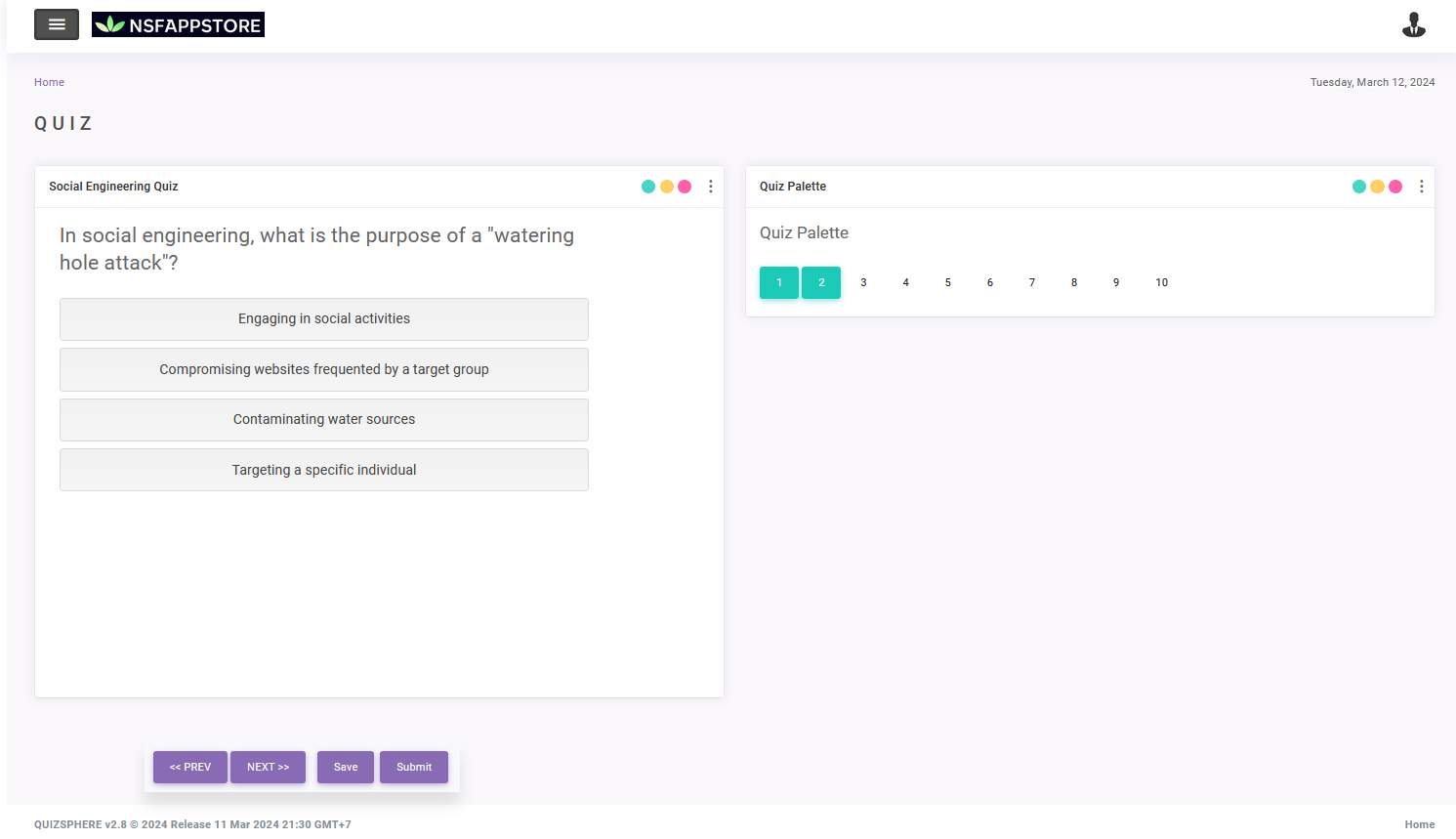Jump to question 6 in palette

(x=989, y=282)
